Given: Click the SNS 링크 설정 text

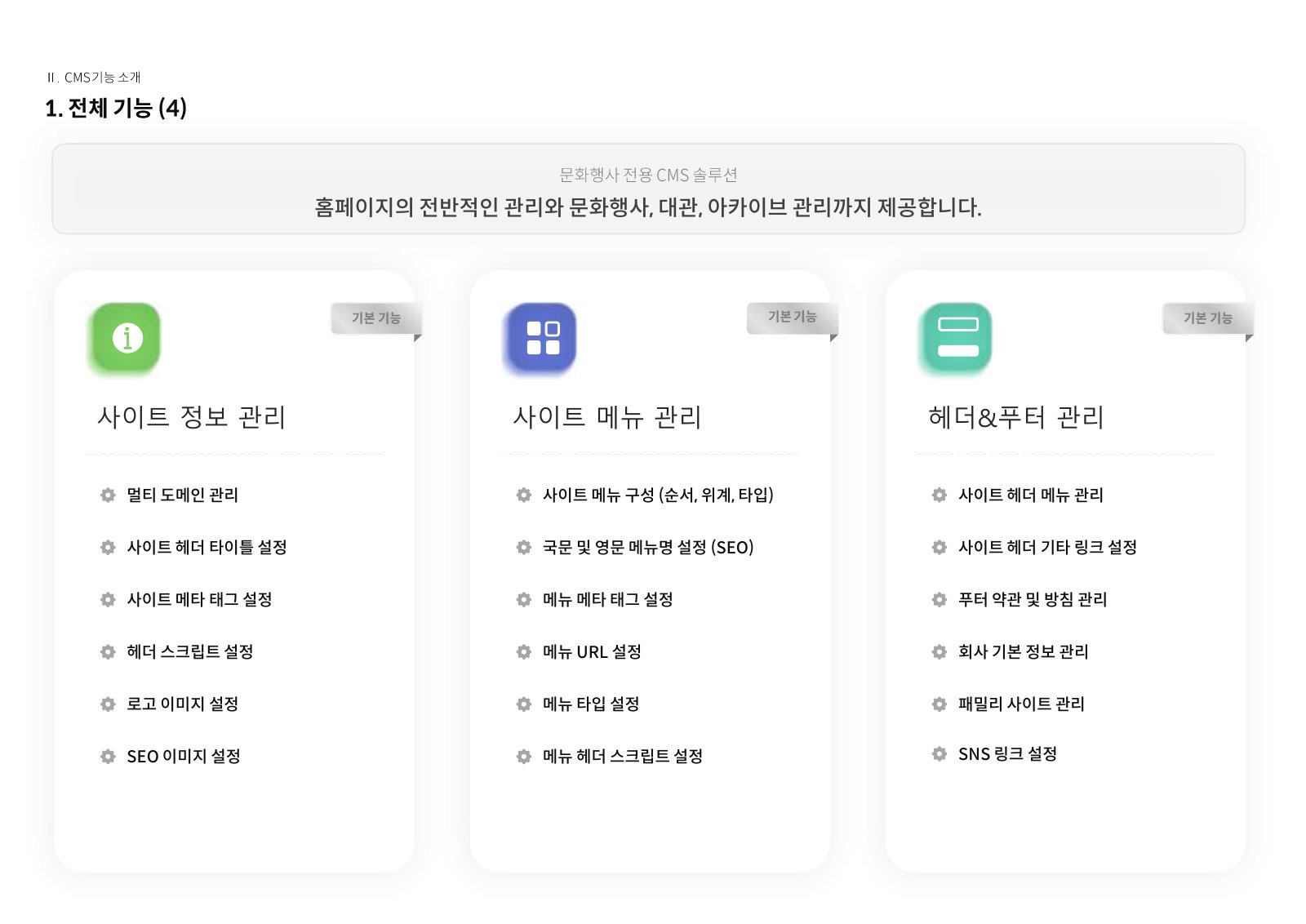Looking at the screenshot, I should point(1008,753).
